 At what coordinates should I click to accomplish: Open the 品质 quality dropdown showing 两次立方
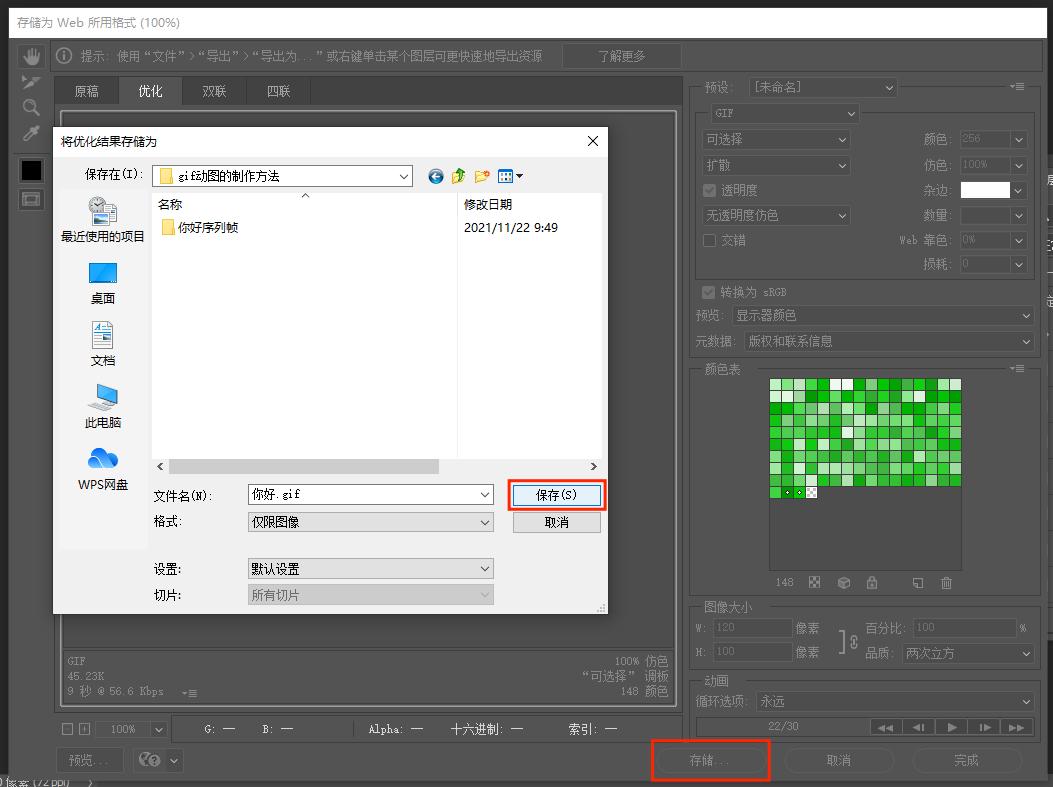click(x=968, y=652)
